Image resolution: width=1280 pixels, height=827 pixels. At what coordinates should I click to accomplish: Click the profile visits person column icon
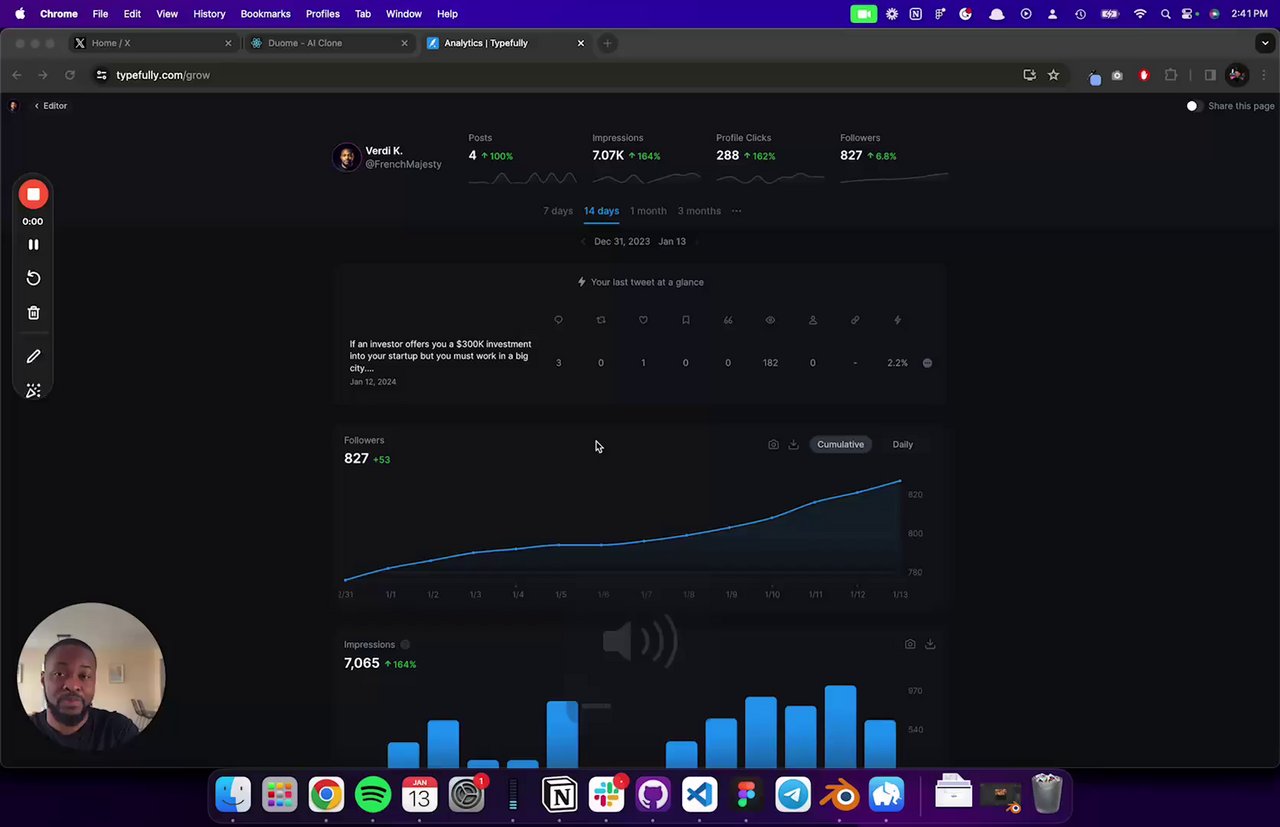tap(812, 320)
